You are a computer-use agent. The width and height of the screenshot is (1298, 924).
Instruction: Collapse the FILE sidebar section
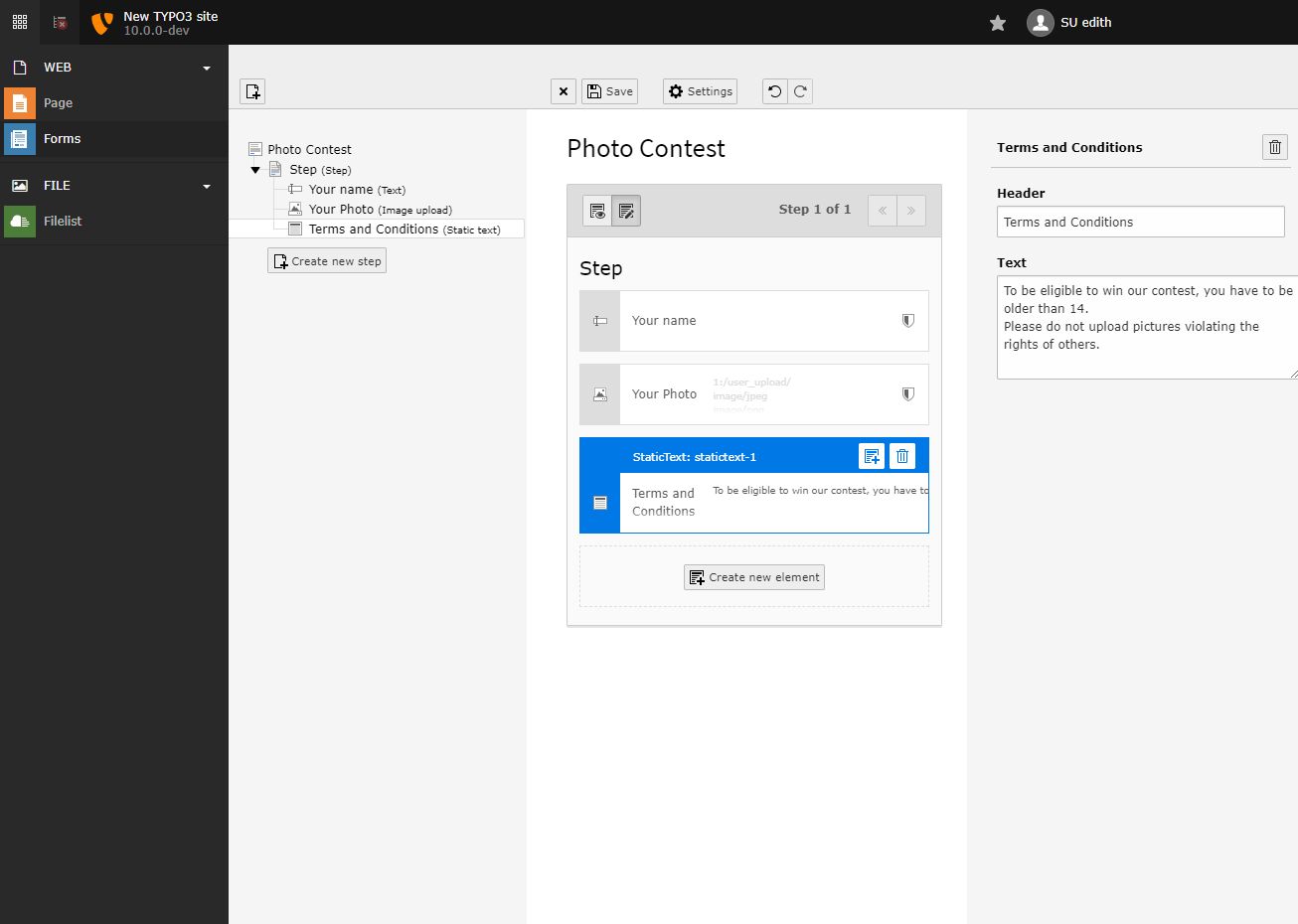tap(206, 186)
